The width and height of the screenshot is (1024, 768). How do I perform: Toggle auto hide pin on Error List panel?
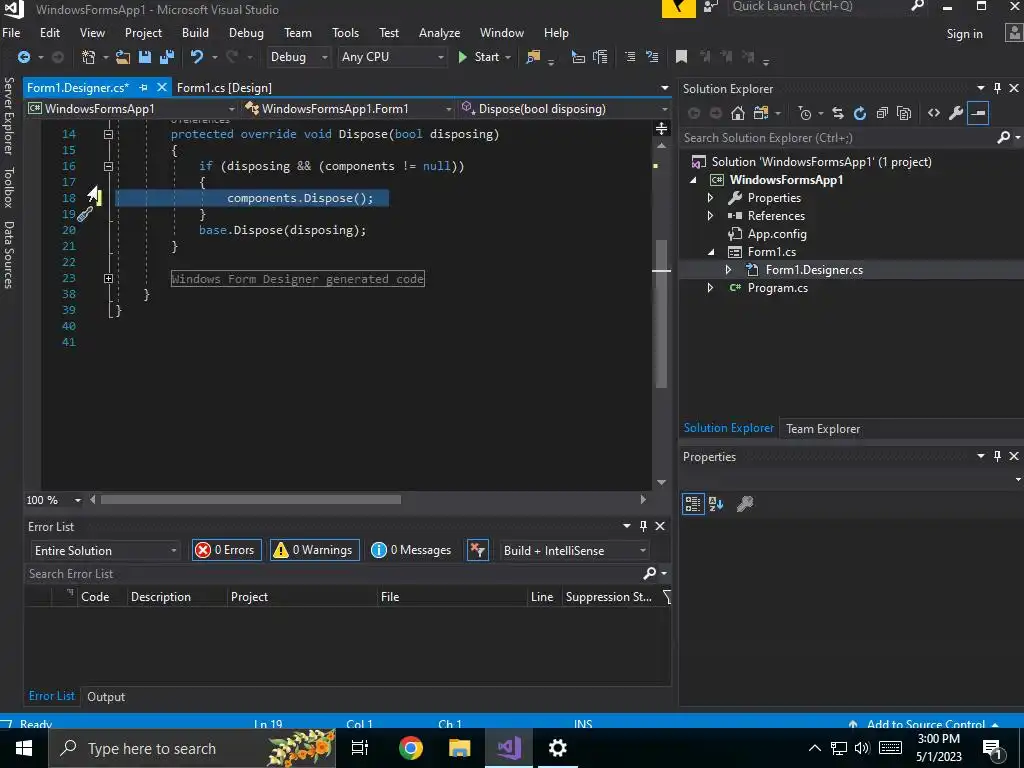click(643, 526)
